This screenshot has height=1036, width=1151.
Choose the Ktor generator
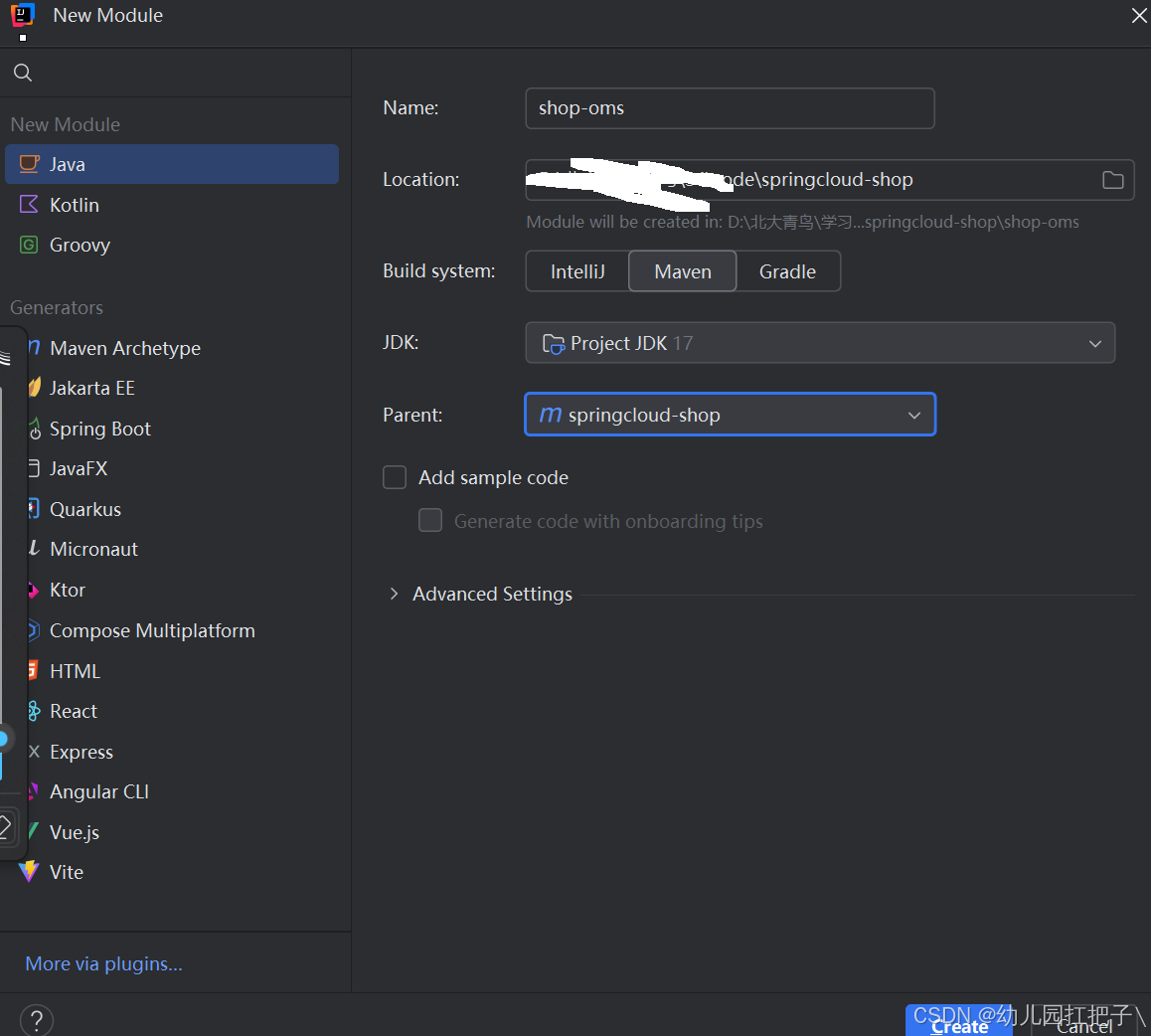pos(68,590)
